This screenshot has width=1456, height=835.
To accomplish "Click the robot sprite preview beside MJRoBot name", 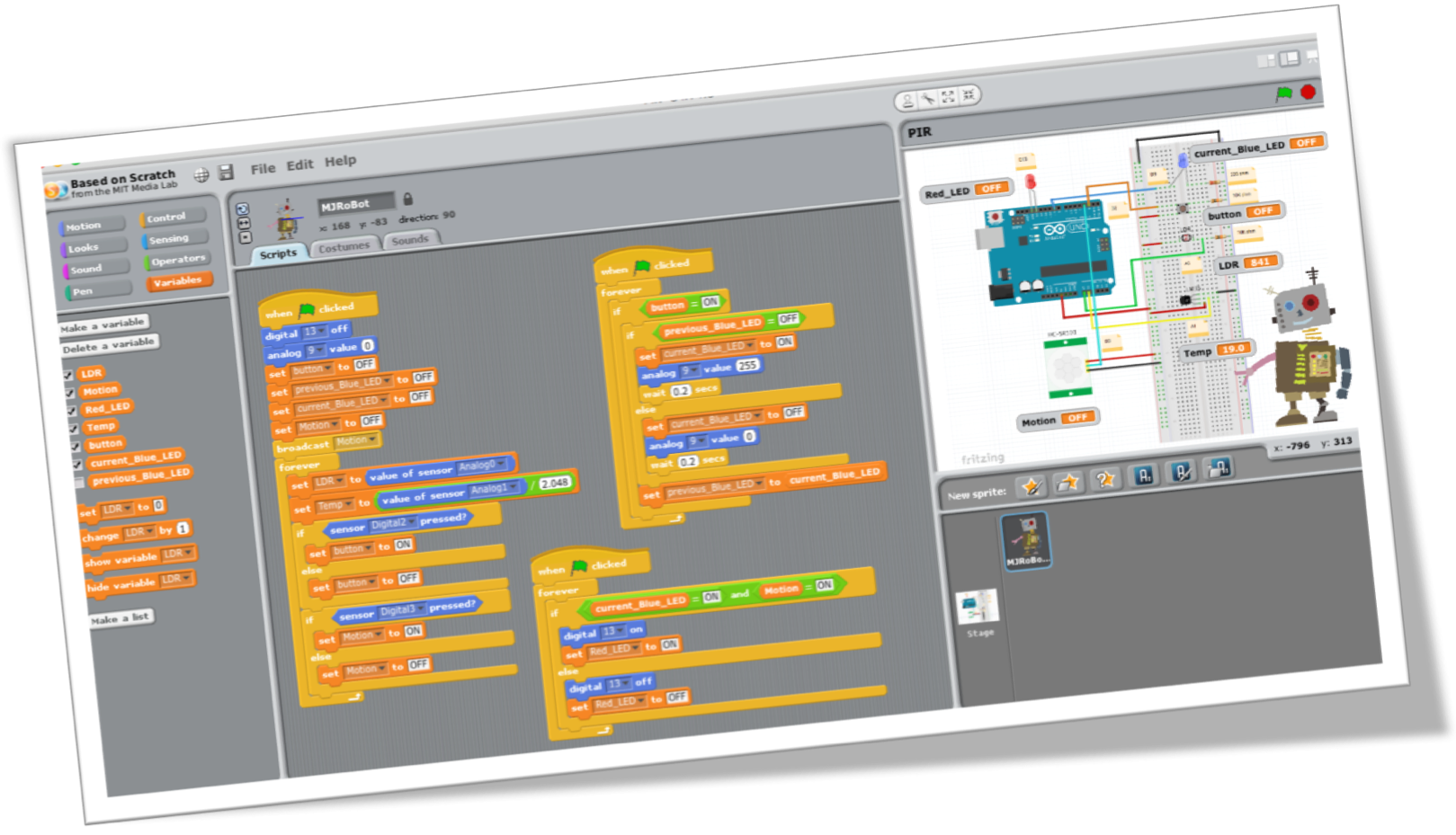I will pyautogui.click(x=287, y=218).
